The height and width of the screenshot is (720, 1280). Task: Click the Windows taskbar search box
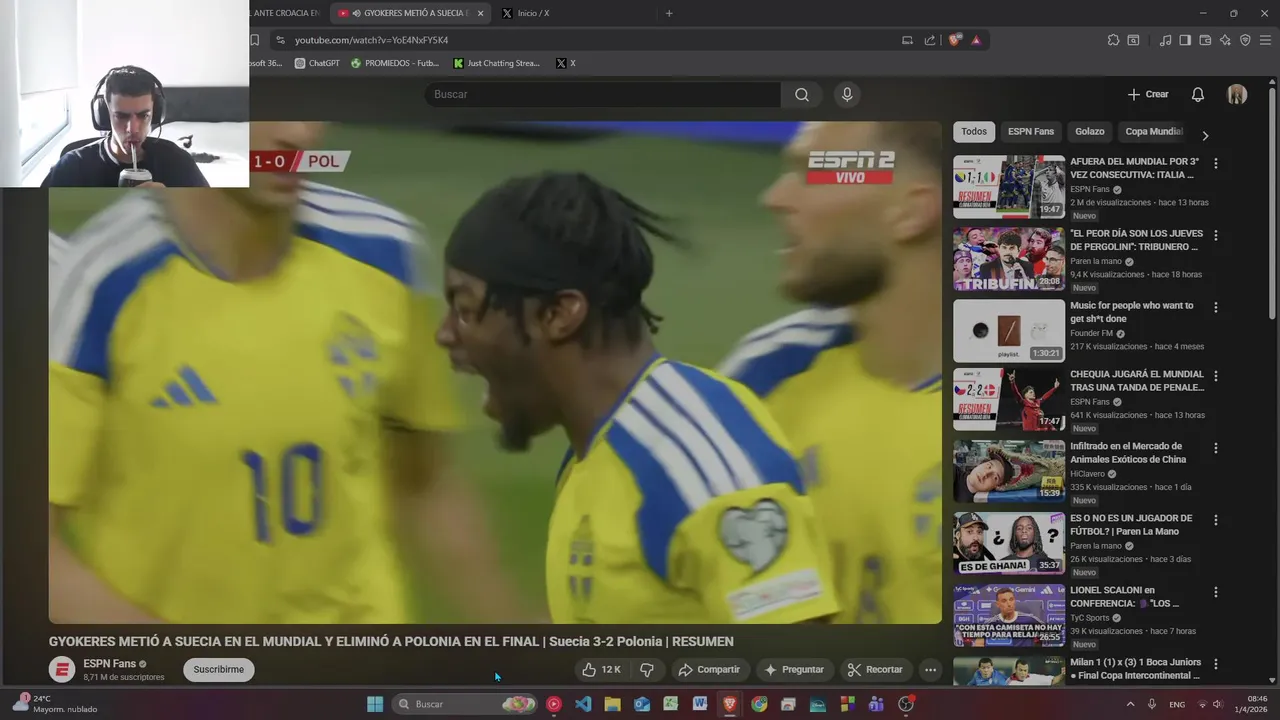(464, 704)
